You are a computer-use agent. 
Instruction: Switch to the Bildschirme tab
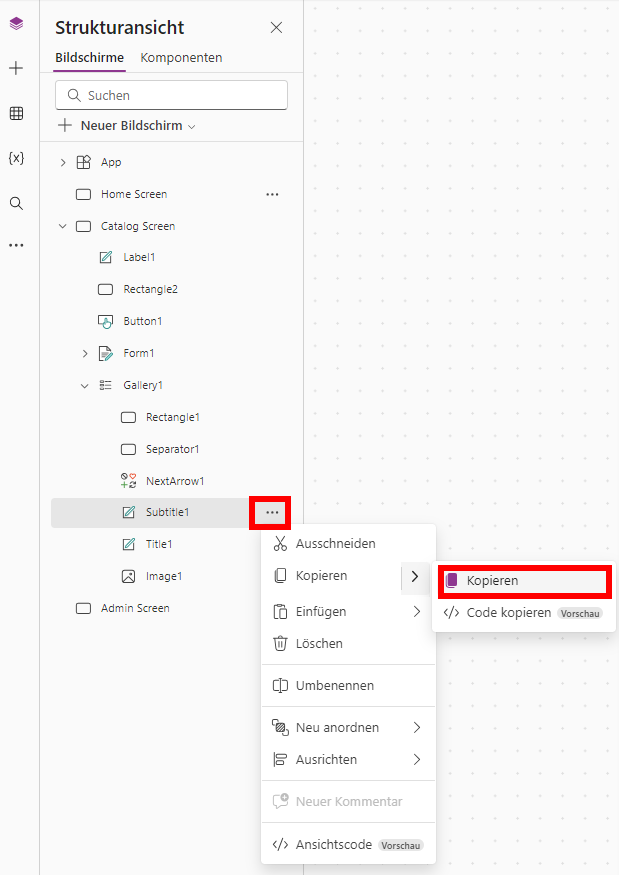(89, 57)
